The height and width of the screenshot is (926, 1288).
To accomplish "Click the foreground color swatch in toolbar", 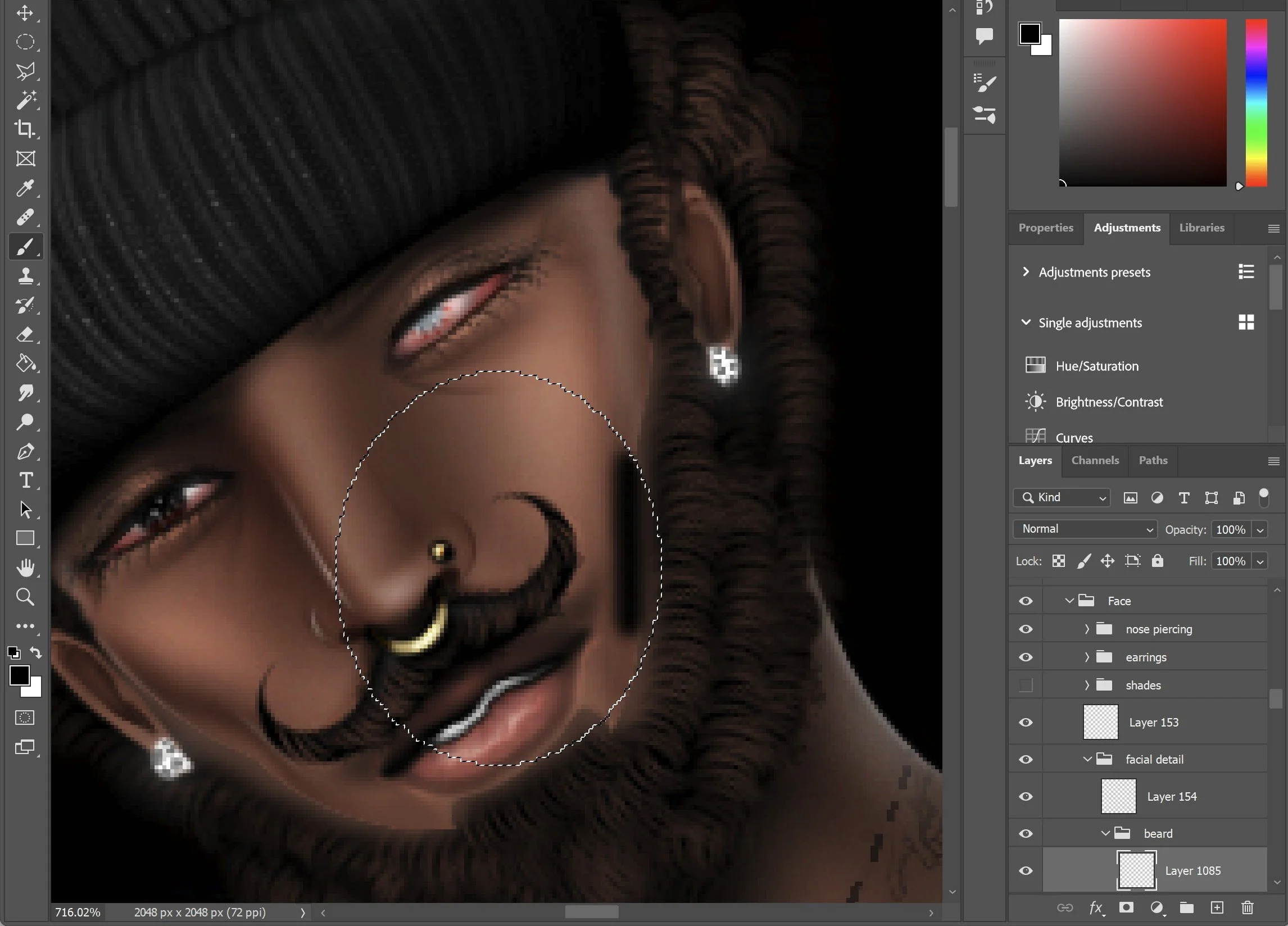I will [x=18, y=675].
